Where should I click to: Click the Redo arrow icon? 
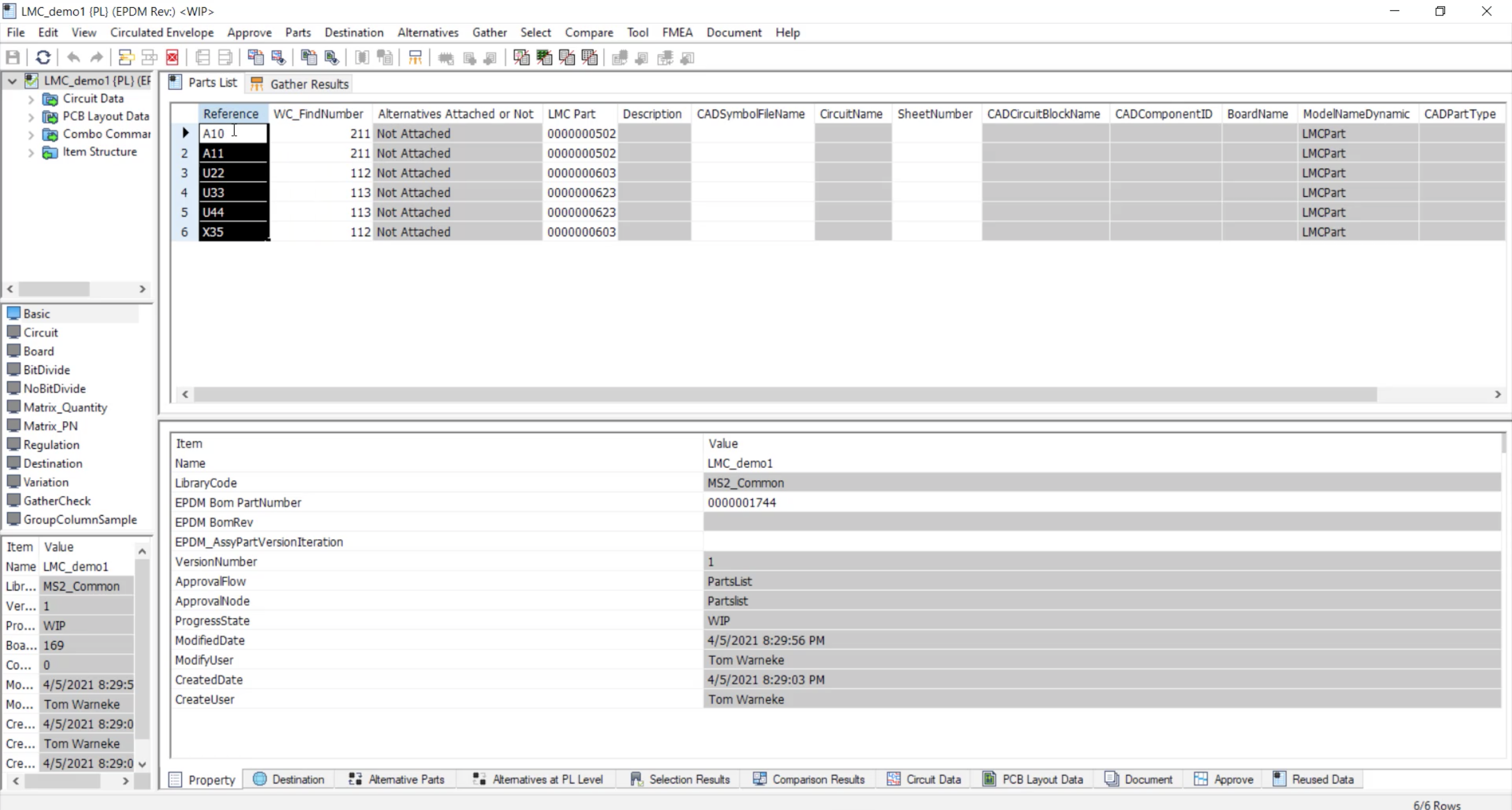pyautogui.click(x=96, y=58)
